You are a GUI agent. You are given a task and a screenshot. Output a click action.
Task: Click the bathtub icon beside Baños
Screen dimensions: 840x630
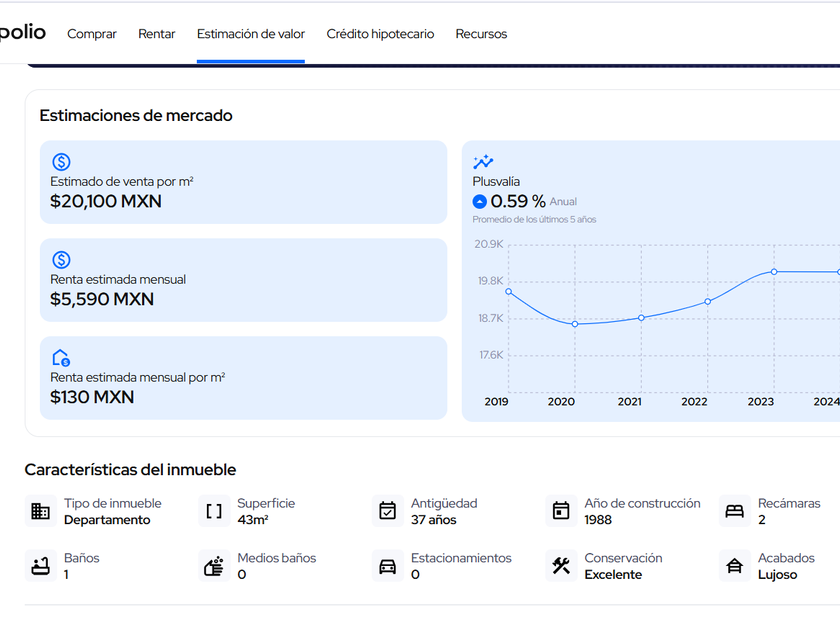pyautogui.click(x=40, y=566)
